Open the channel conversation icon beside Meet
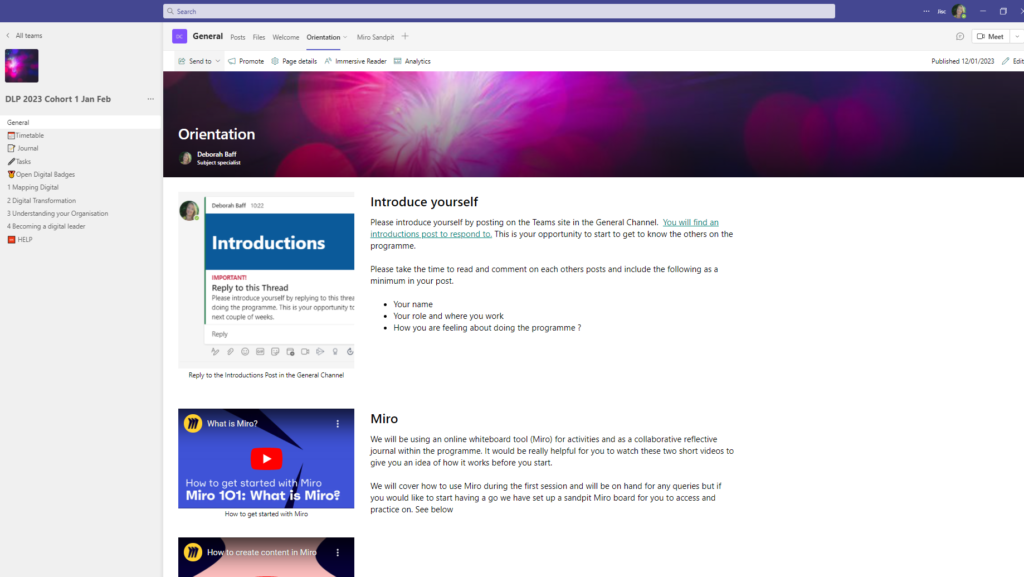The height and width of the screenshot is (577, 1024). 960,36
